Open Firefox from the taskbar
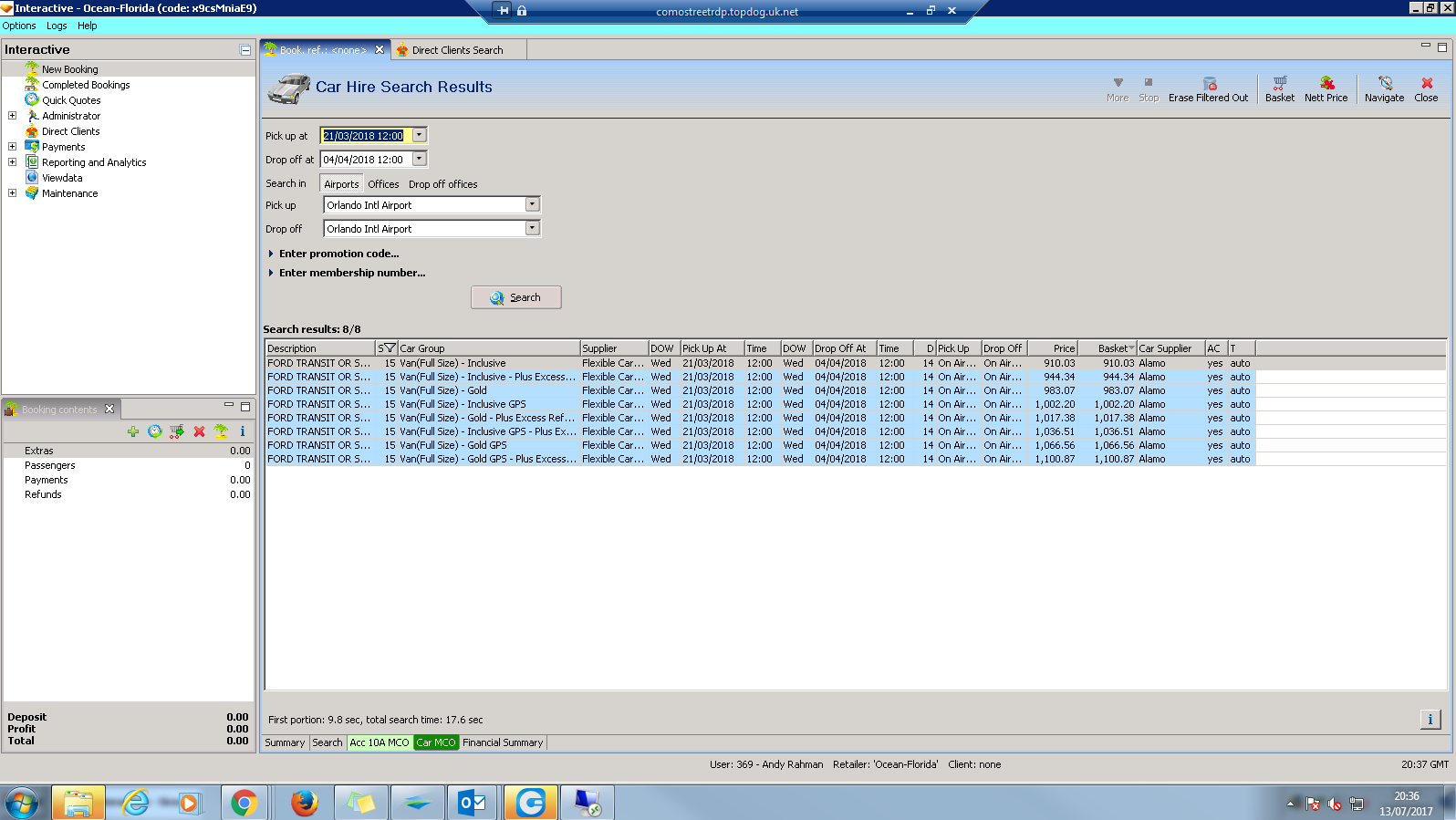 304,804
